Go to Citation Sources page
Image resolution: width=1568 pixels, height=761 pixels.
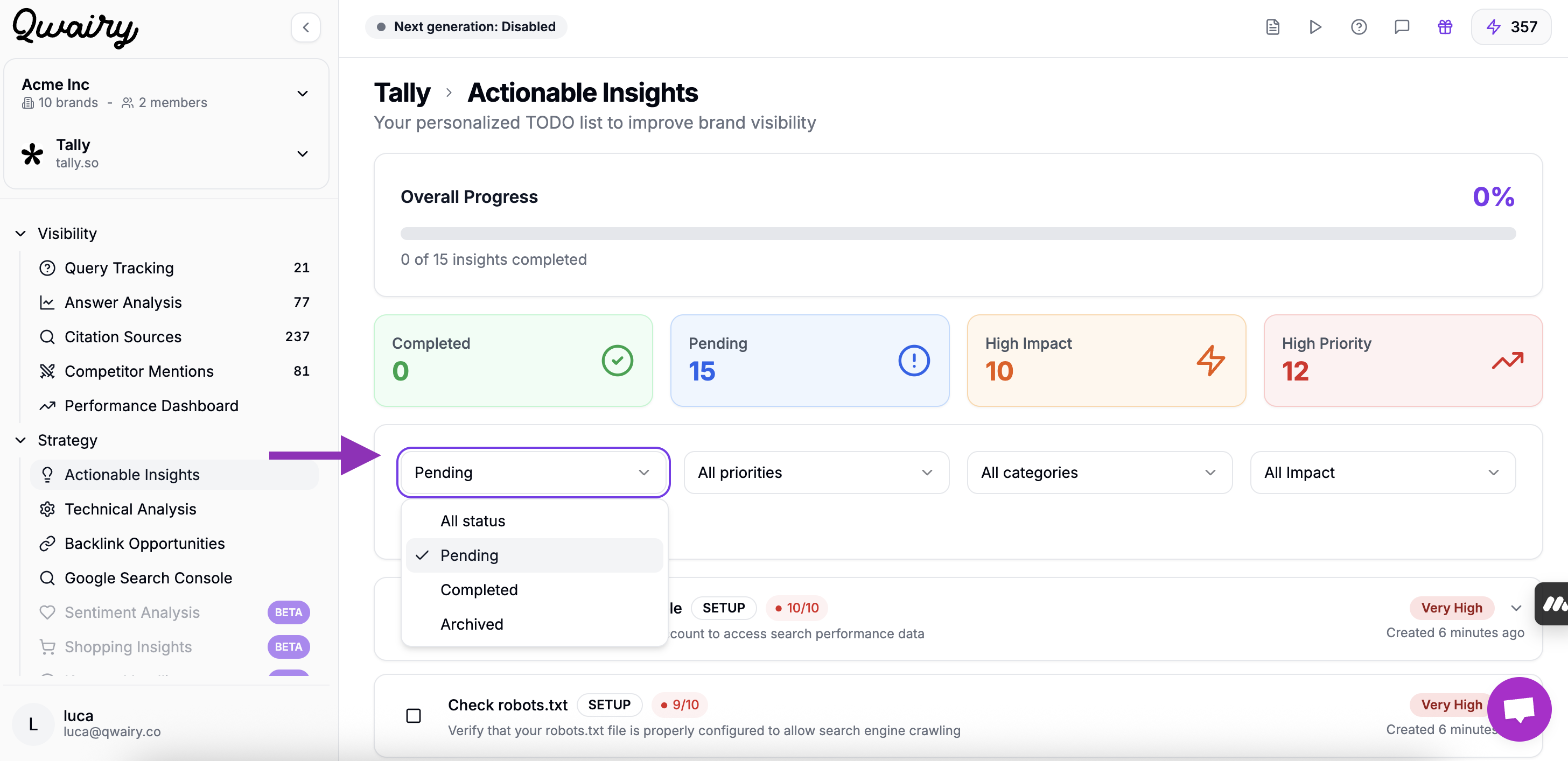coord(173,336)
